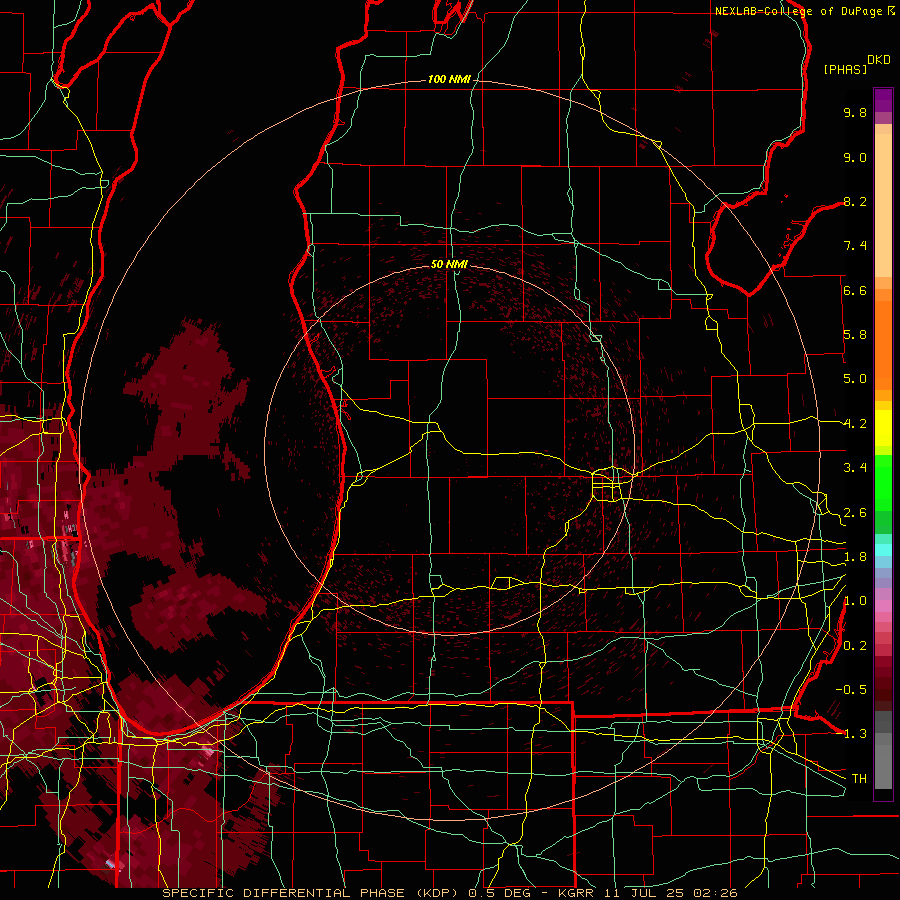
Task: Pick the yellow band of the color bar
Action: click(x=883, y=428)
